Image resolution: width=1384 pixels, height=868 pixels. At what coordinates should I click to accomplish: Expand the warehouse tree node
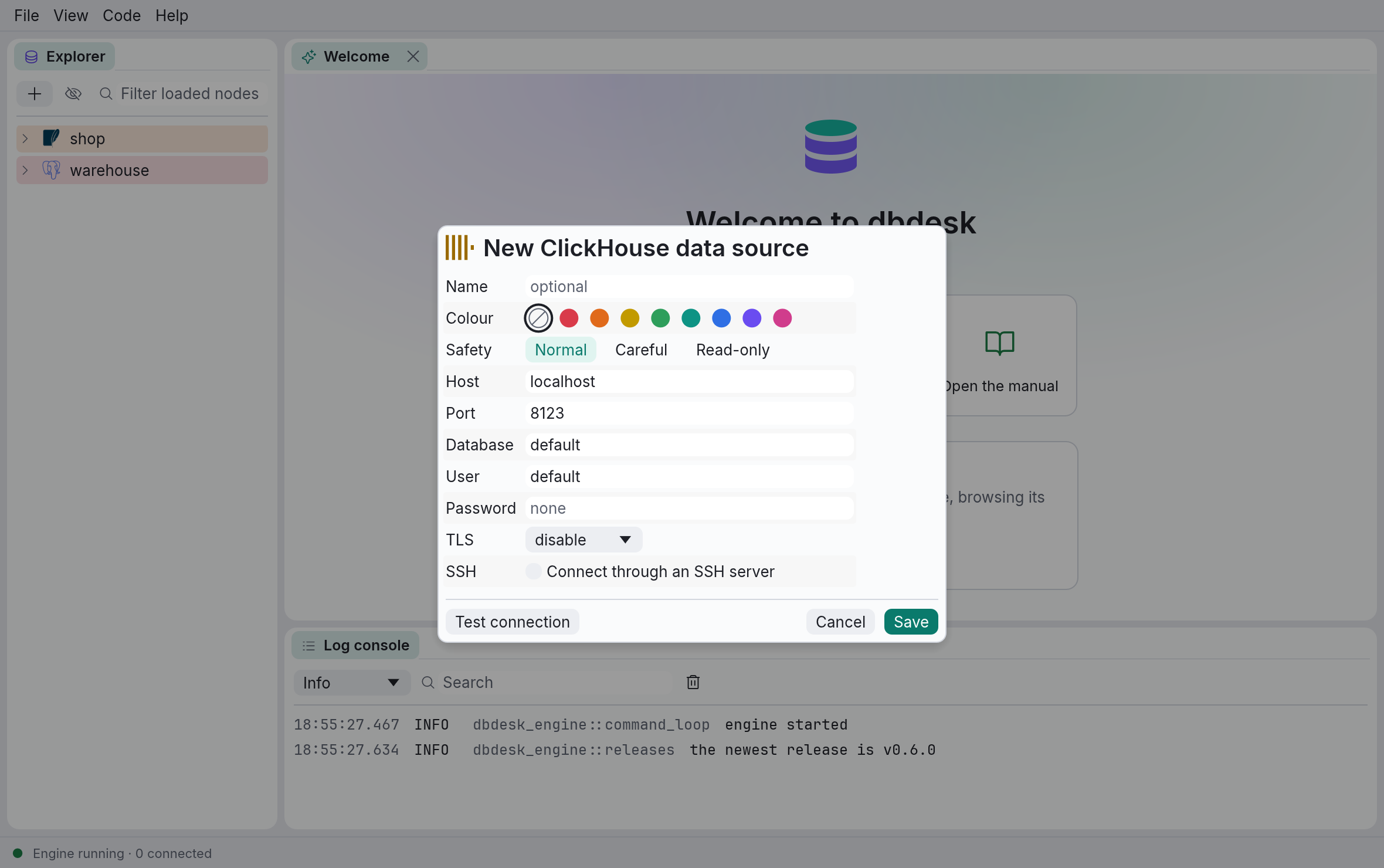(x=25, y=170)
